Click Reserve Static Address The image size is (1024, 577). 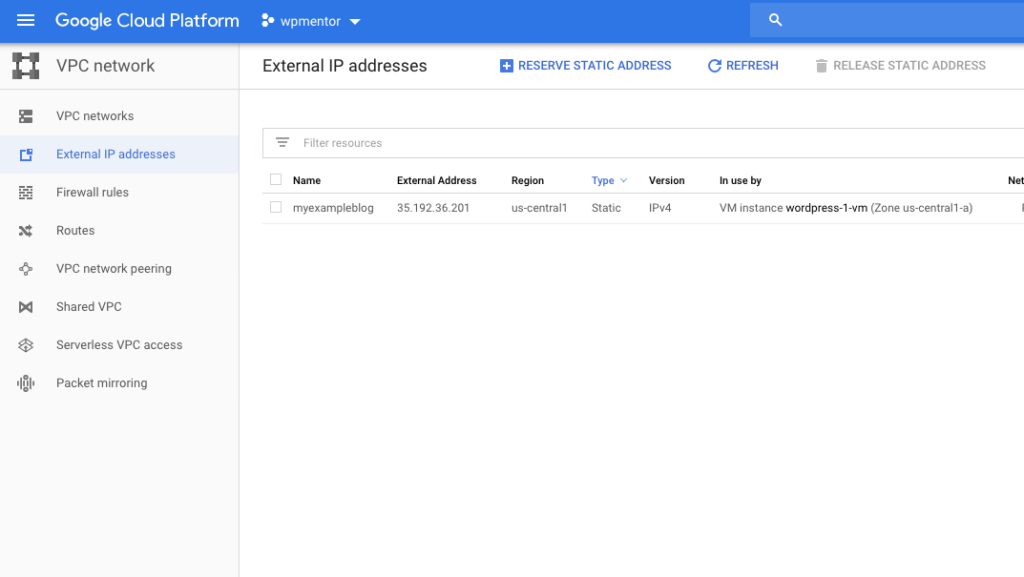[x=585, y=65]
